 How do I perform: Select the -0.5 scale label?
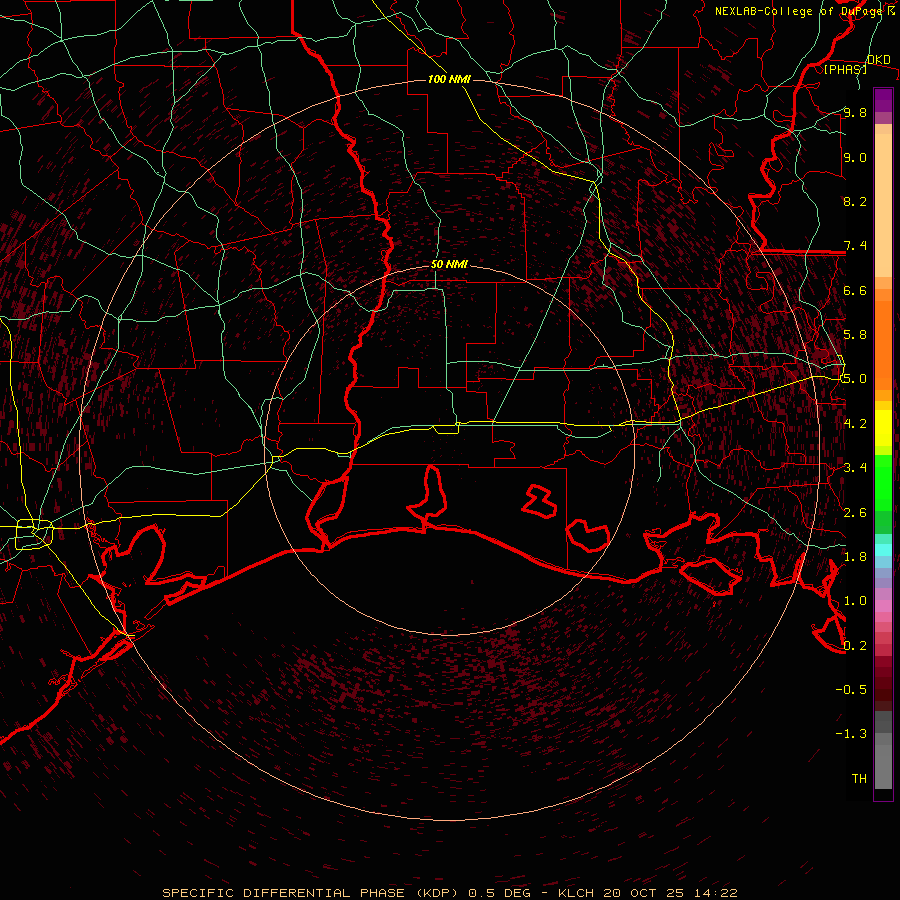(x=851, y=690)
